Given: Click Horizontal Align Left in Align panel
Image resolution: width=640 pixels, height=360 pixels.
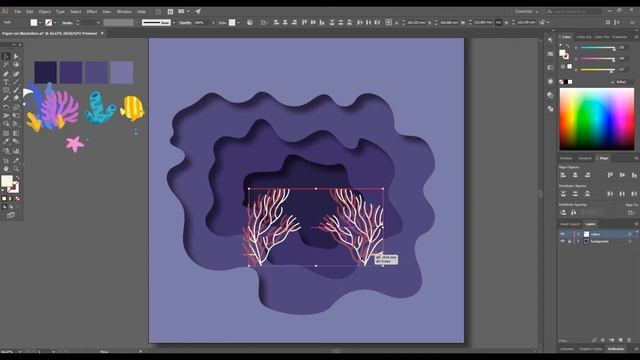Looking at the screenshot, I should click(563, 175).
